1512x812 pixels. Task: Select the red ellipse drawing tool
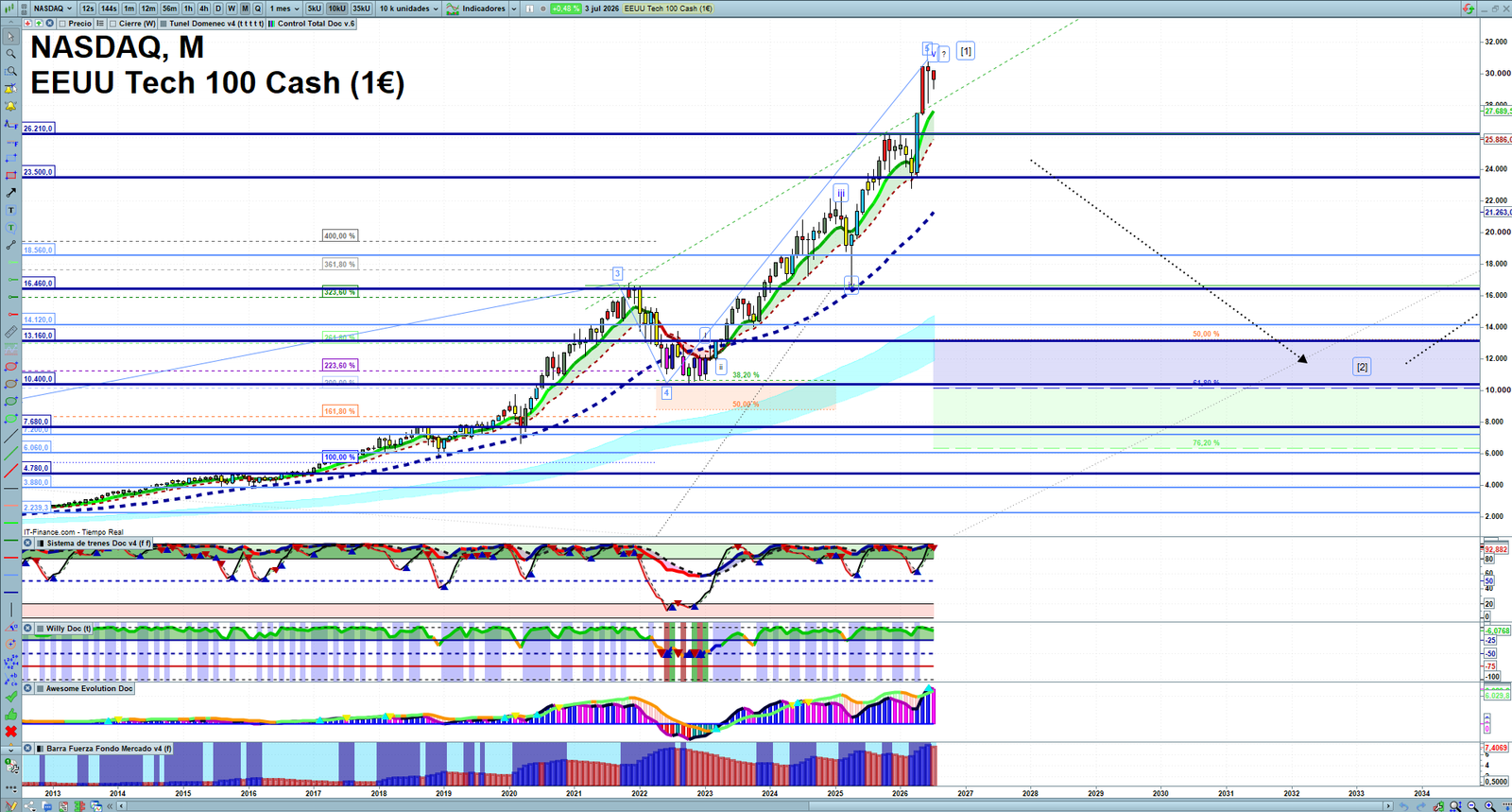click(11, 366)
